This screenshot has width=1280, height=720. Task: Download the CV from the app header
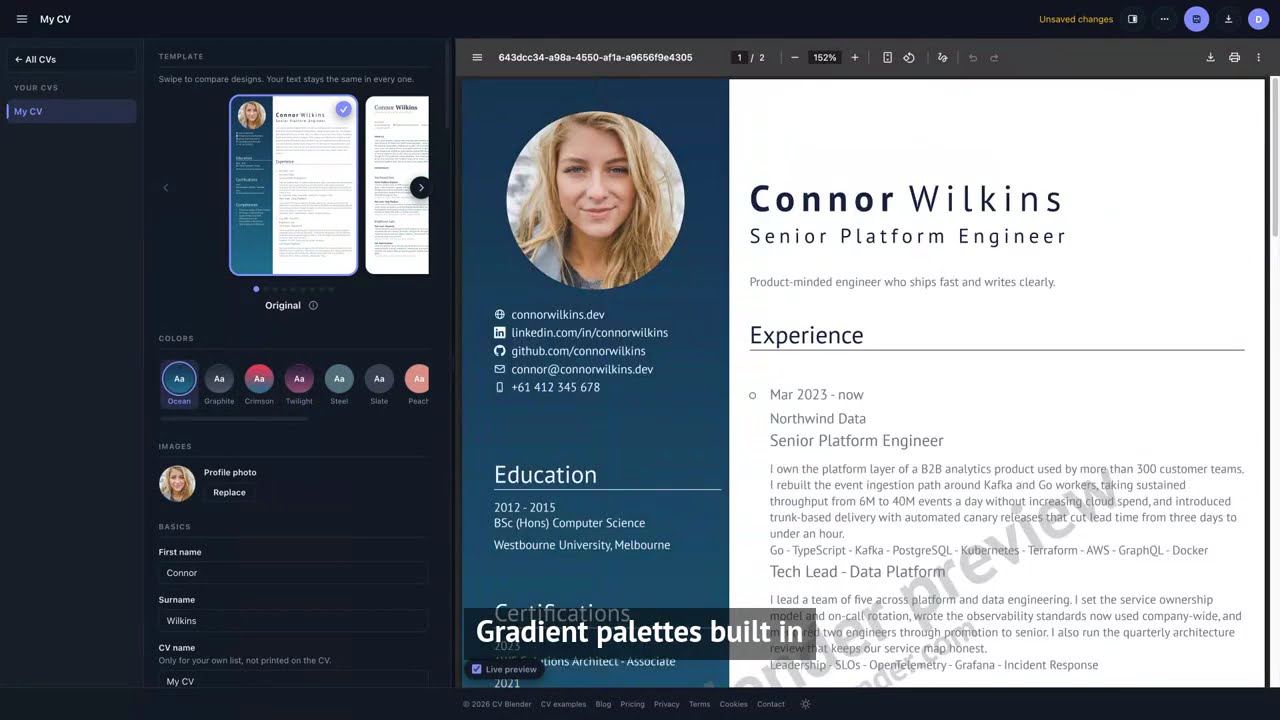[x=1228, y=19]
